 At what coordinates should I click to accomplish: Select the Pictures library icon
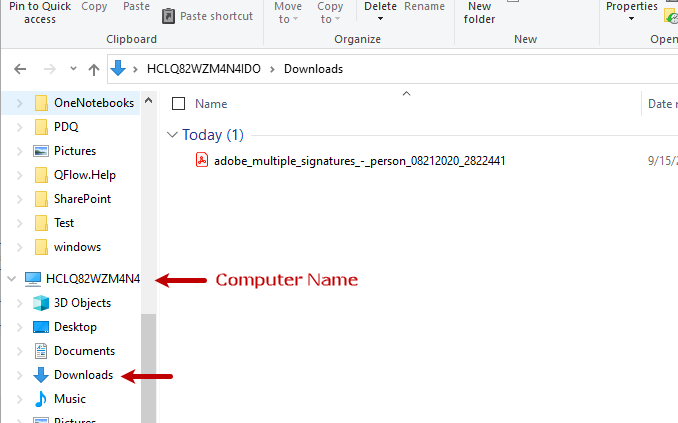(41, 151)
